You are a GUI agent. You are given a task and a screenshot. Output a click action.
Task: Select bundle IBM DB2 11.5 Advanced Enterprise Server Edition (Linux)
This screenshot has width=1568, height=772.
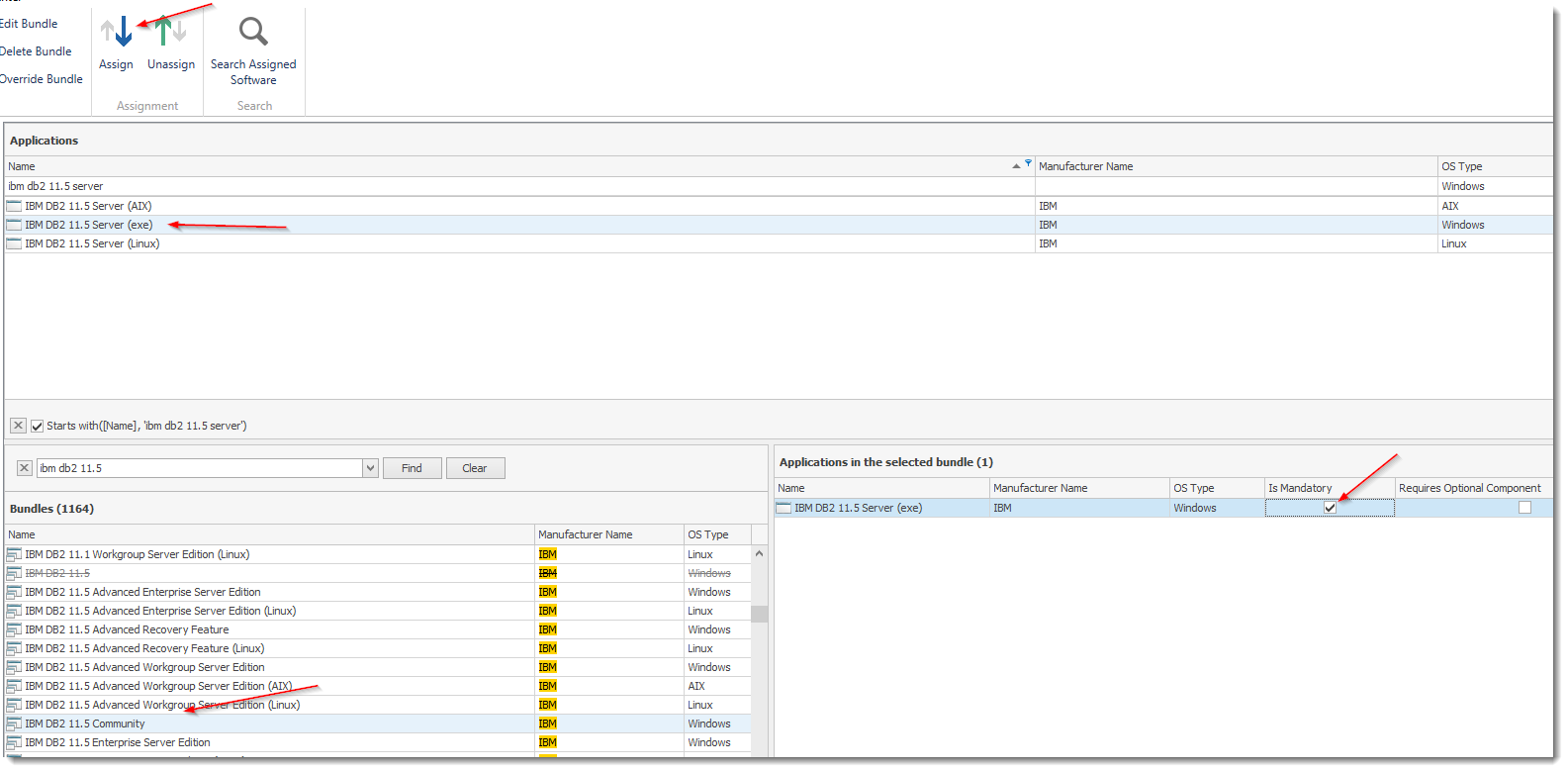coord(378,611)
